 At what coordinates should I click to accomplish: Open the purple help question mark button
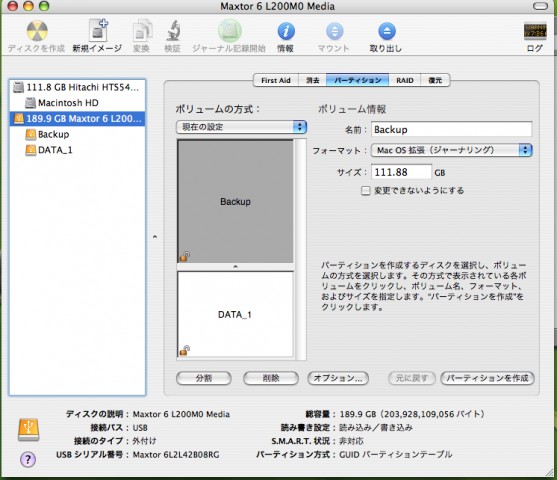click(x=28, y=459)
